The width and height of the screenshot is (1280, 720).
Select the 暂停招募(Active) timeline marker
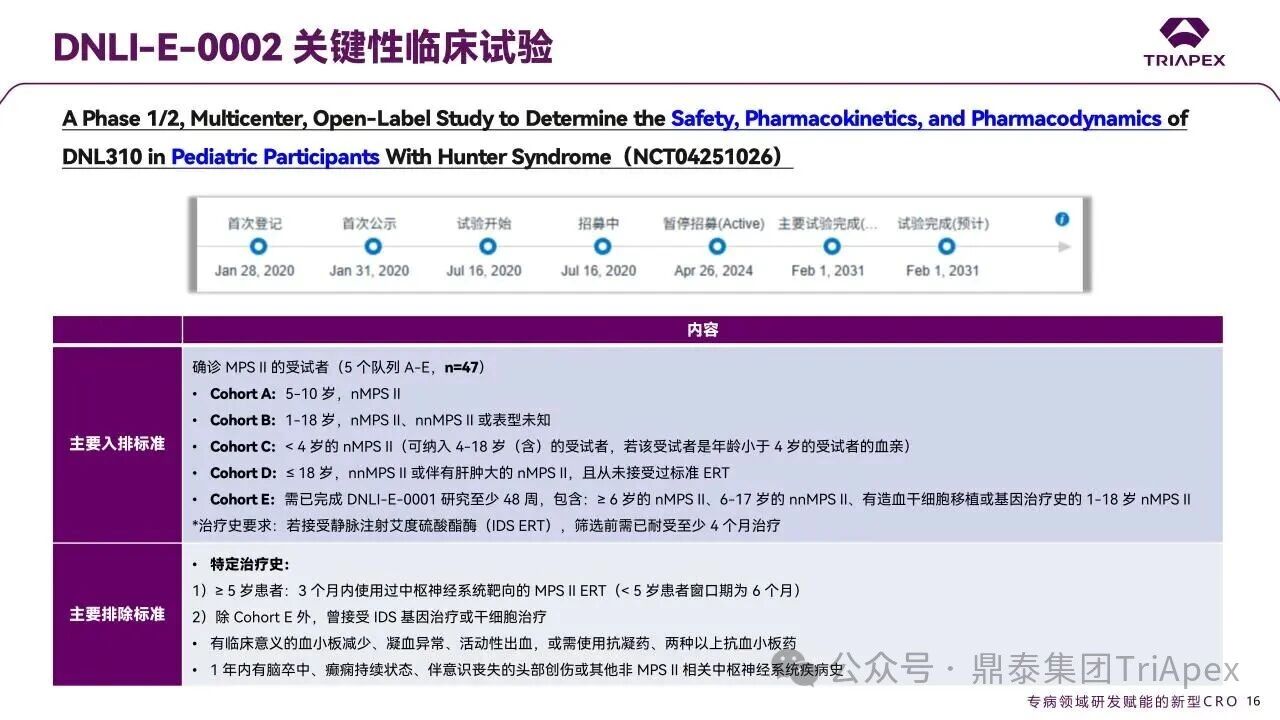[x=717, y=246]
